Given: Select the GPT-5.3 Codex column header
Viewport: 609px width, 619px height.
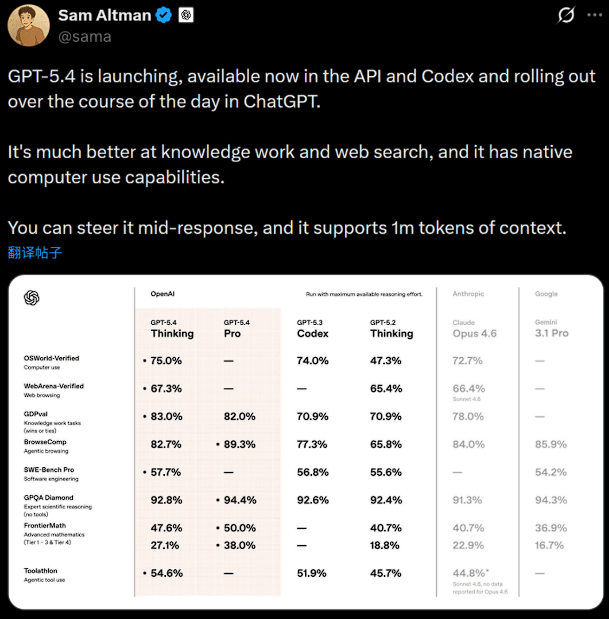Looking at the screenshot, I should click(x=312, y=328).
